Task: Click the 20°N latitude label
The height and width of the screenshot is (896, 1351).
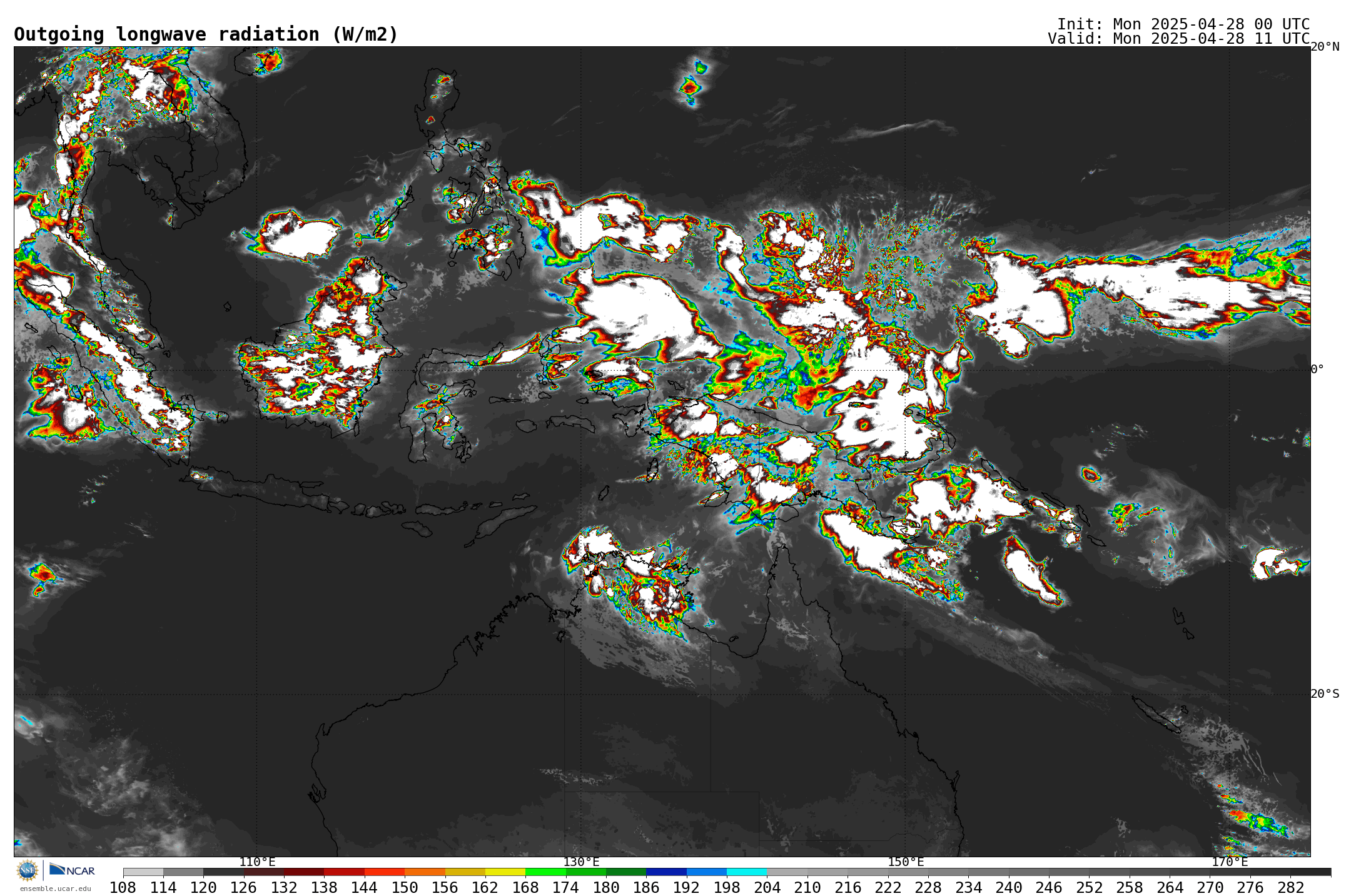Action: pos(1325,47)
